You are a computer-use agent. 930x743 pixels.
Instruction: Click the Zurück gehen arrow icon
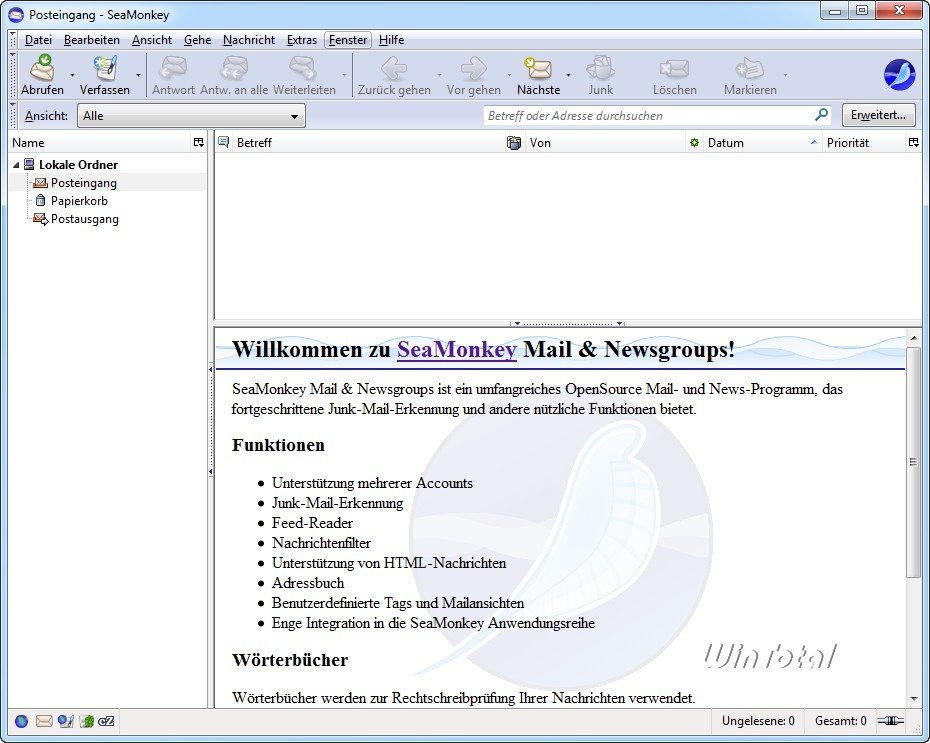394,68
